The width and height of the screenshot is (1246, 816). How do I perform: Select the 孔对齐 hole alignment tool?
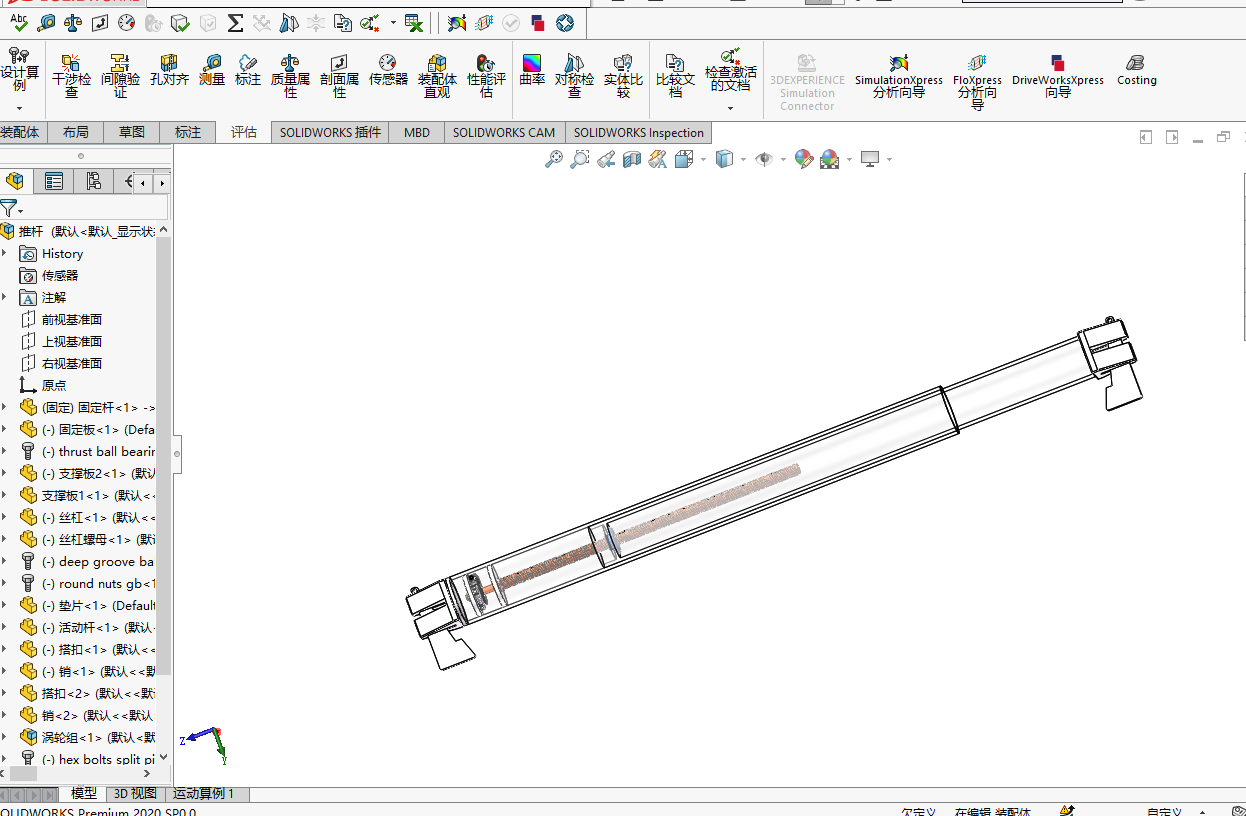tap(169, 70)
